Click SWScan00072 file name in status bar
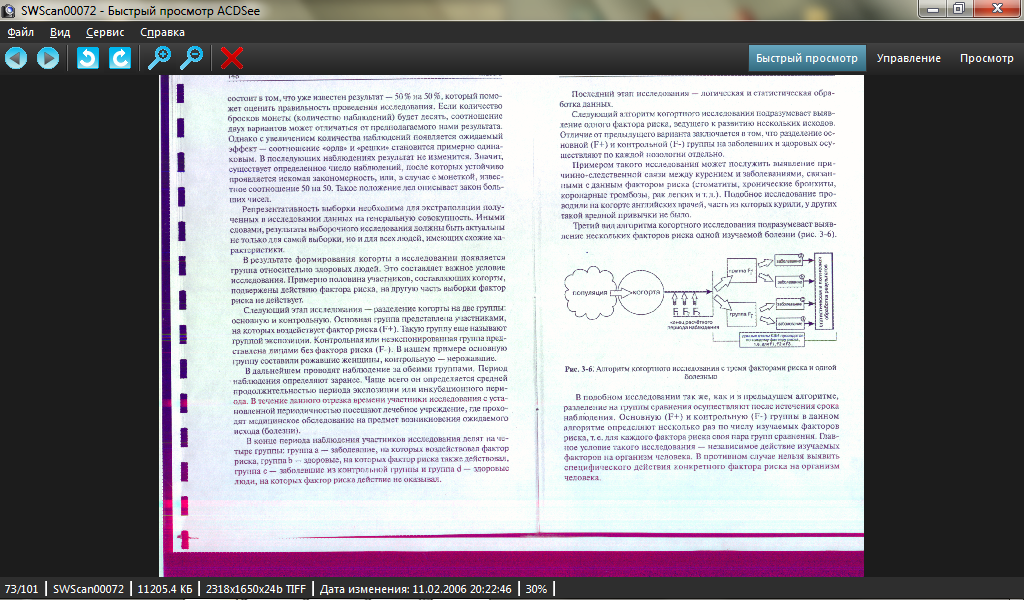Image resolution: width=1024 pixels, height=600 pixels. click(x=88, y=589)
